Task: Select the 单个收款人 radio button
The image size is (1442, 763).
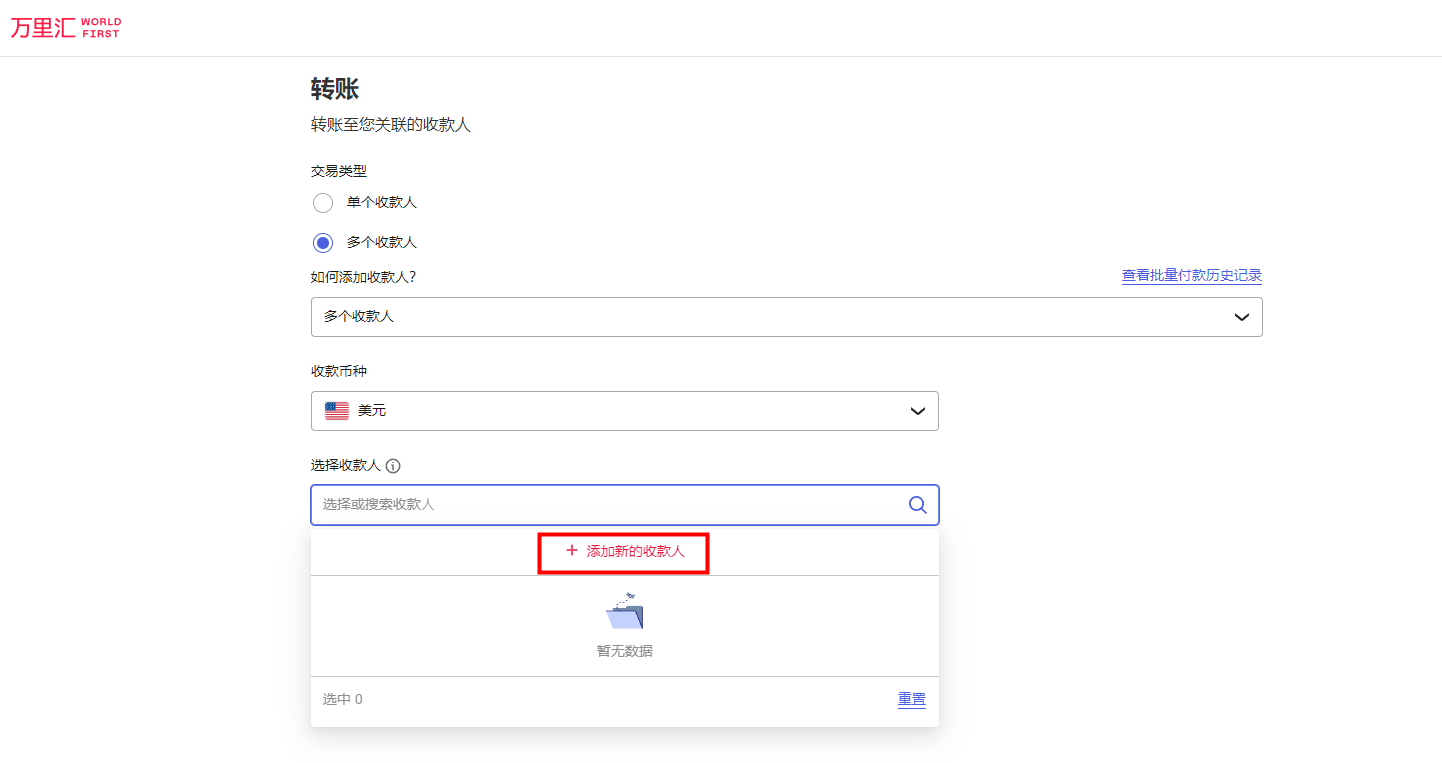Action: point(323,203)
